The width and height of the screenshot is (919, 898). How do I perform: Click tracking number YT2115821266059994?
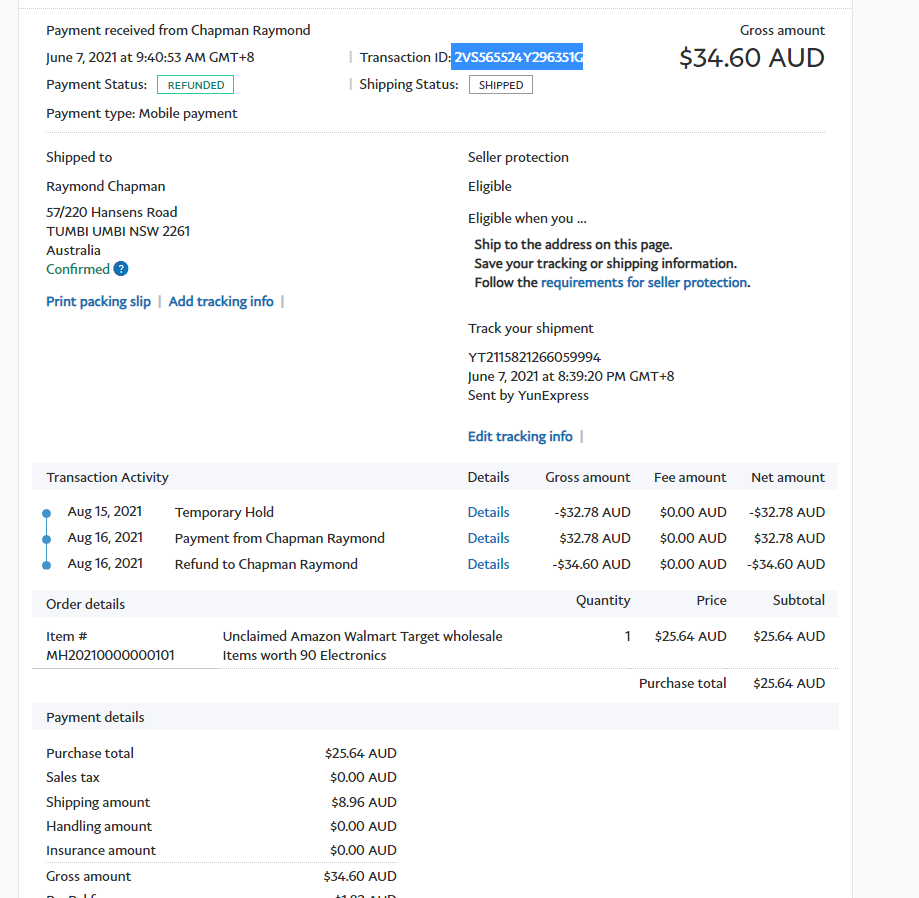(x=534, y=357)
